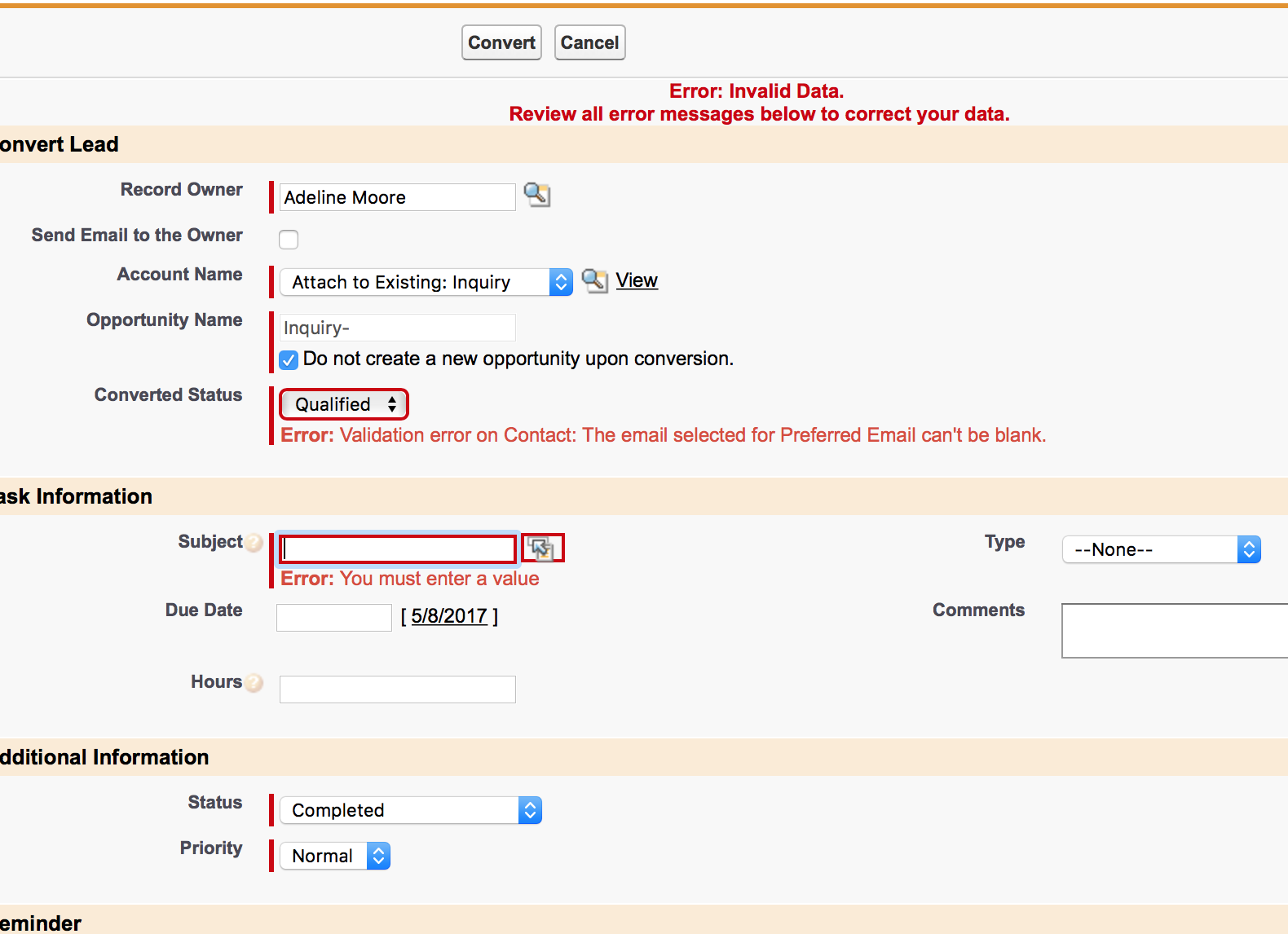
Task: Click Subject help question icon
Action: tap(254, 543)
